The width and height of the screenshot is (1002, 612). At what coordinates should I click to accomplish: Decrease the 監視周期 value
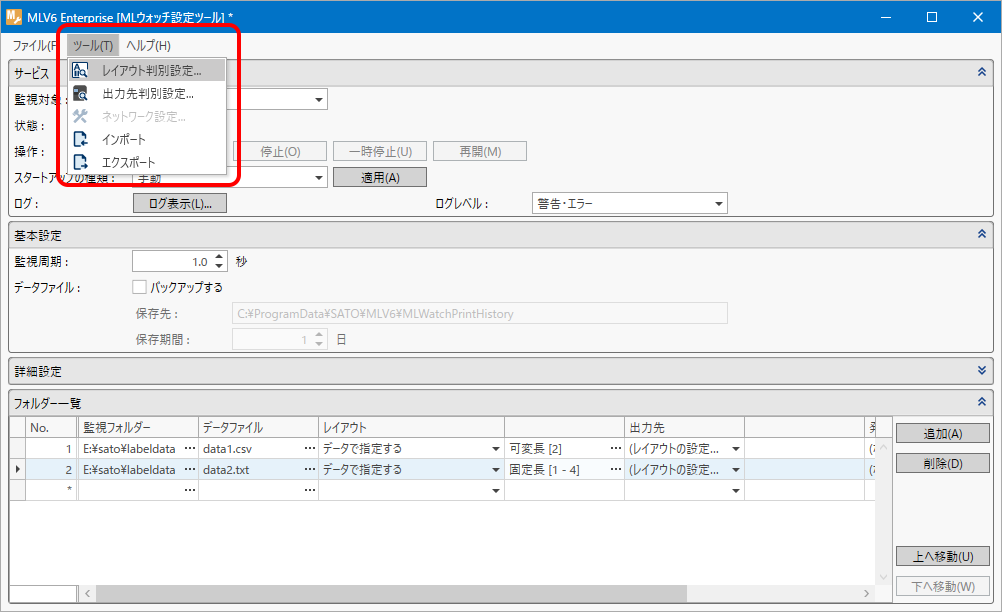click(219, 266)
